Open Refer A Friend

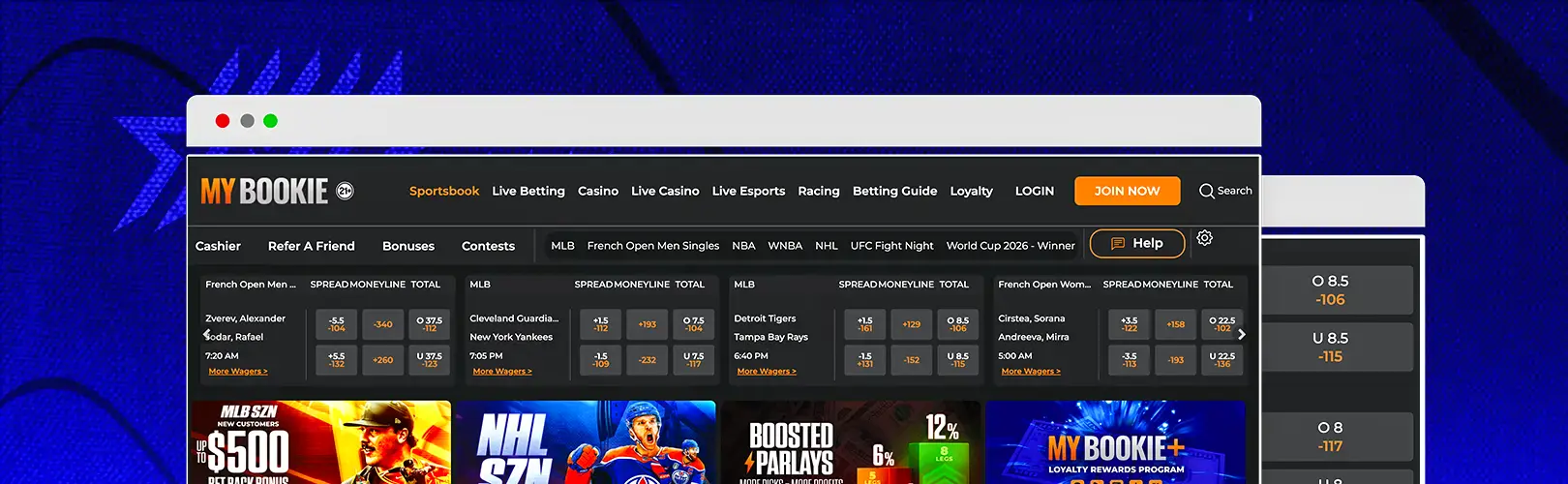click(x=312, y=246)
